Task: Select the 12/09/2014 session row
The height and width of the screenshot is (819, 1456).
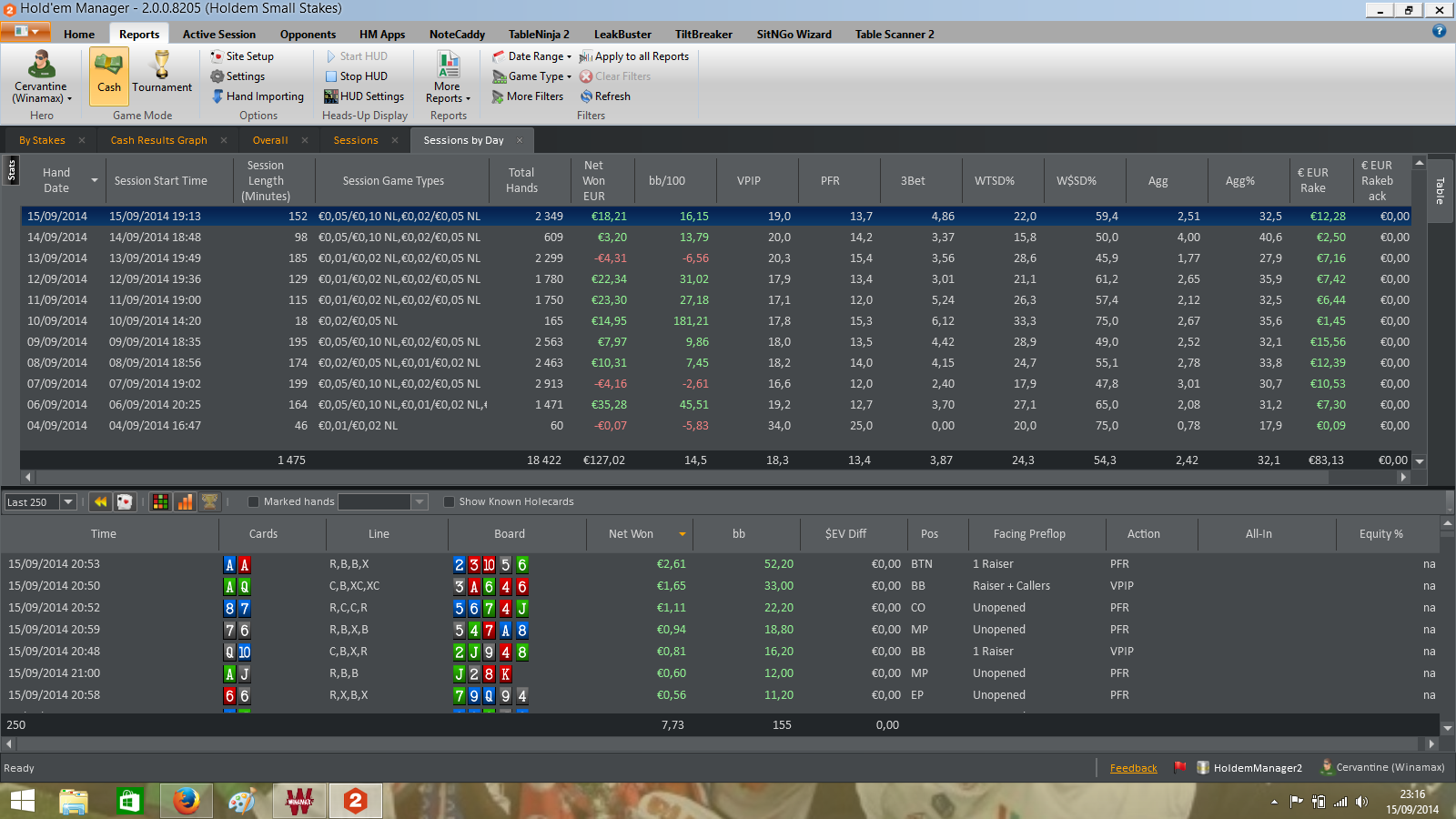Action: point(715,279)
